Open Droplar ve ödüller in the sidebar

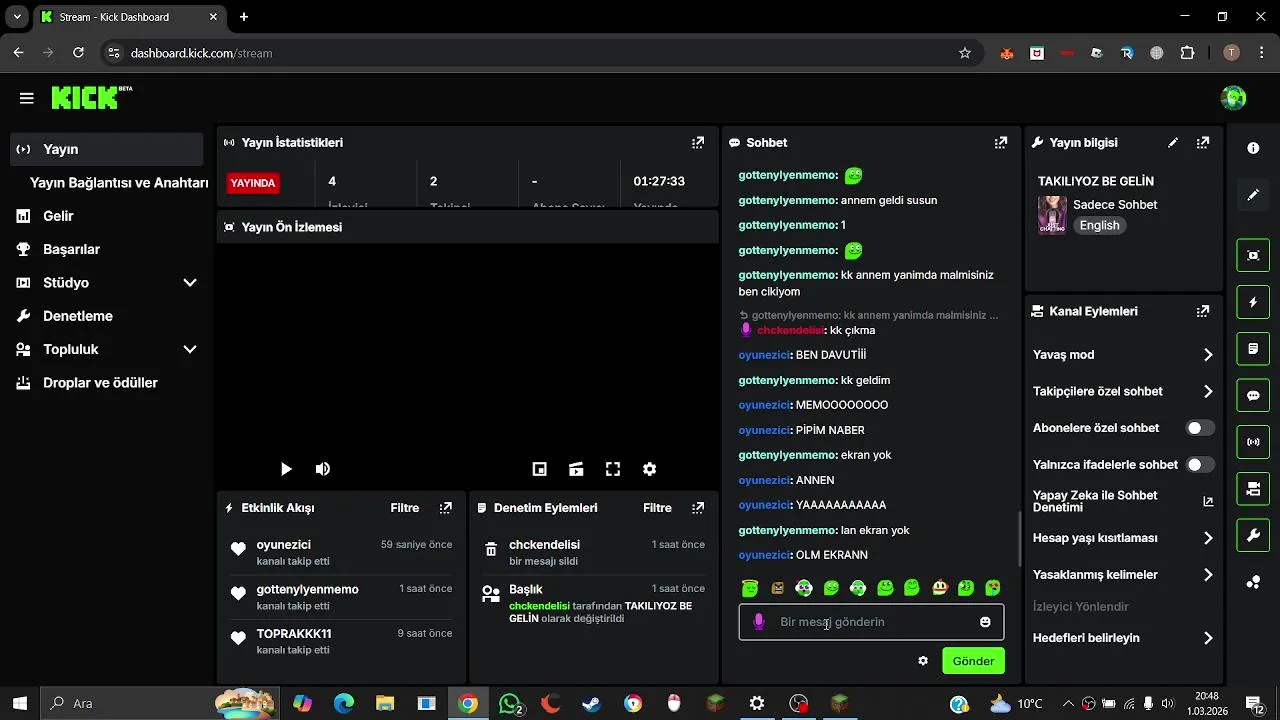[x=106, y=383]
